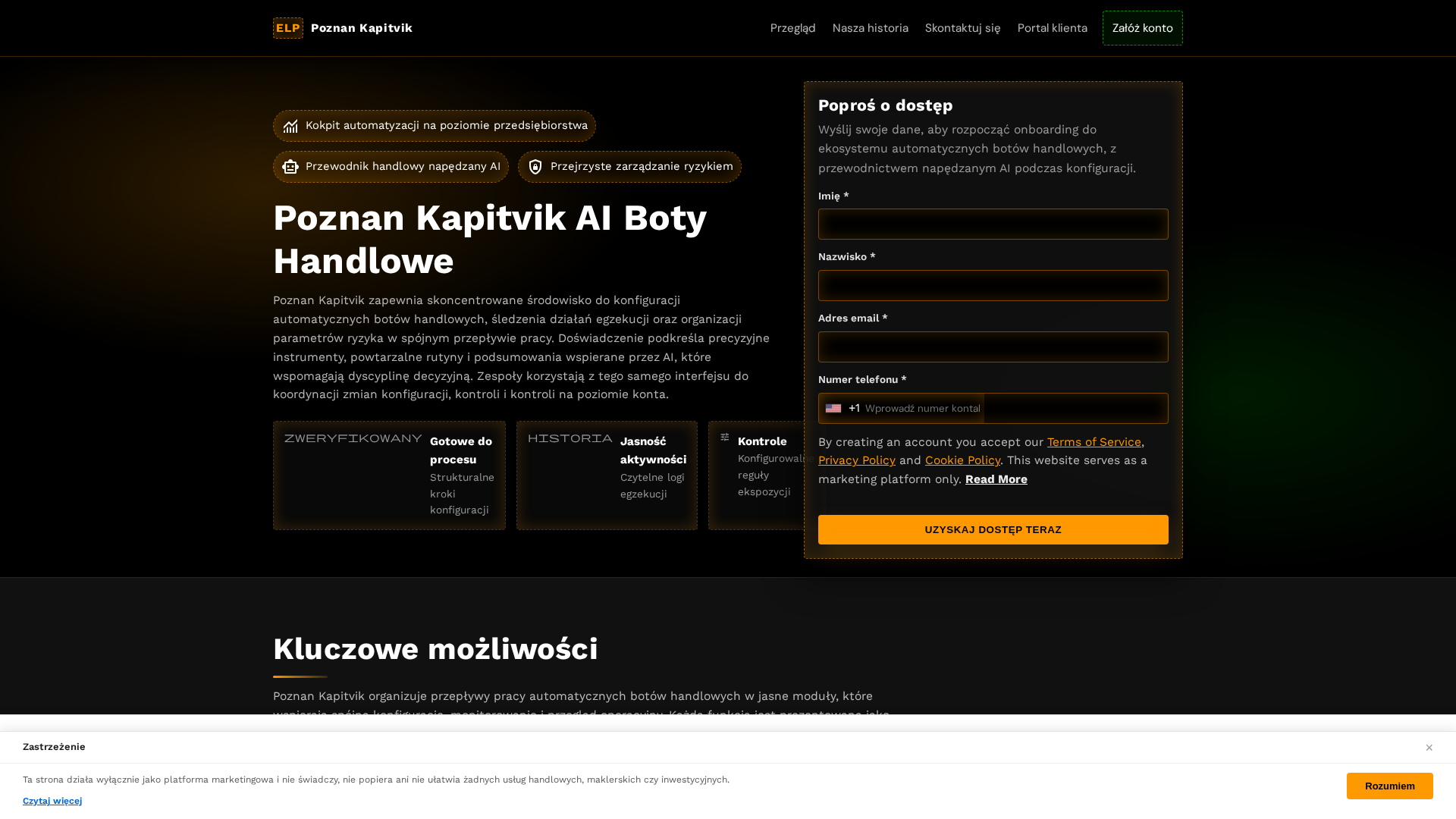This screenshot has width=1456, height=819.
Task: Submit with Uzyskaj dostęp teraz button
Action: pyautogui.click(x=993, y=530)
